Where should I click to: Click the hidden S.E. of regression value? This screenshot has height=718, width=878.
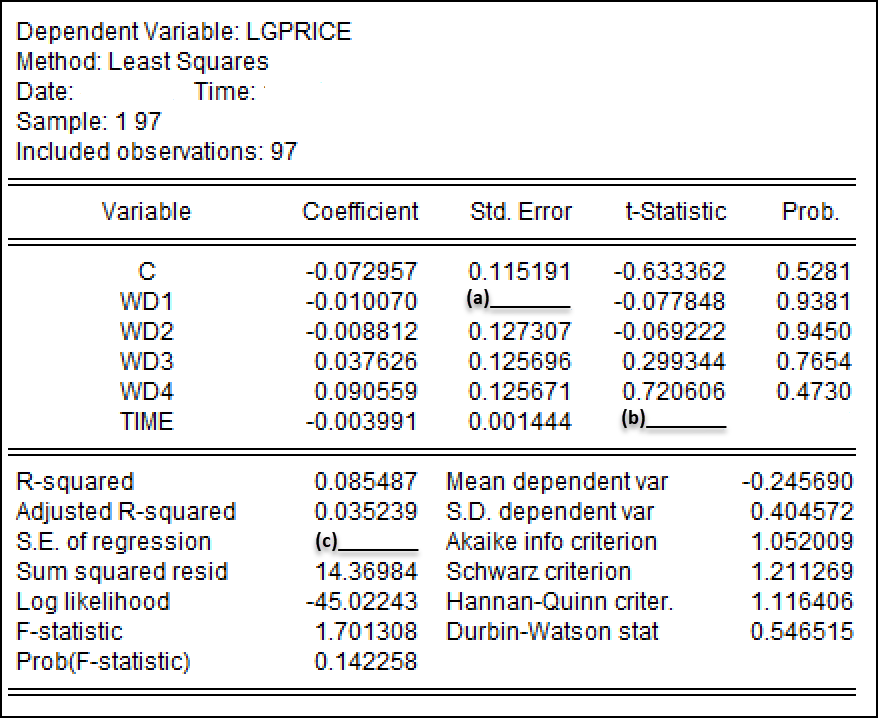364,543
